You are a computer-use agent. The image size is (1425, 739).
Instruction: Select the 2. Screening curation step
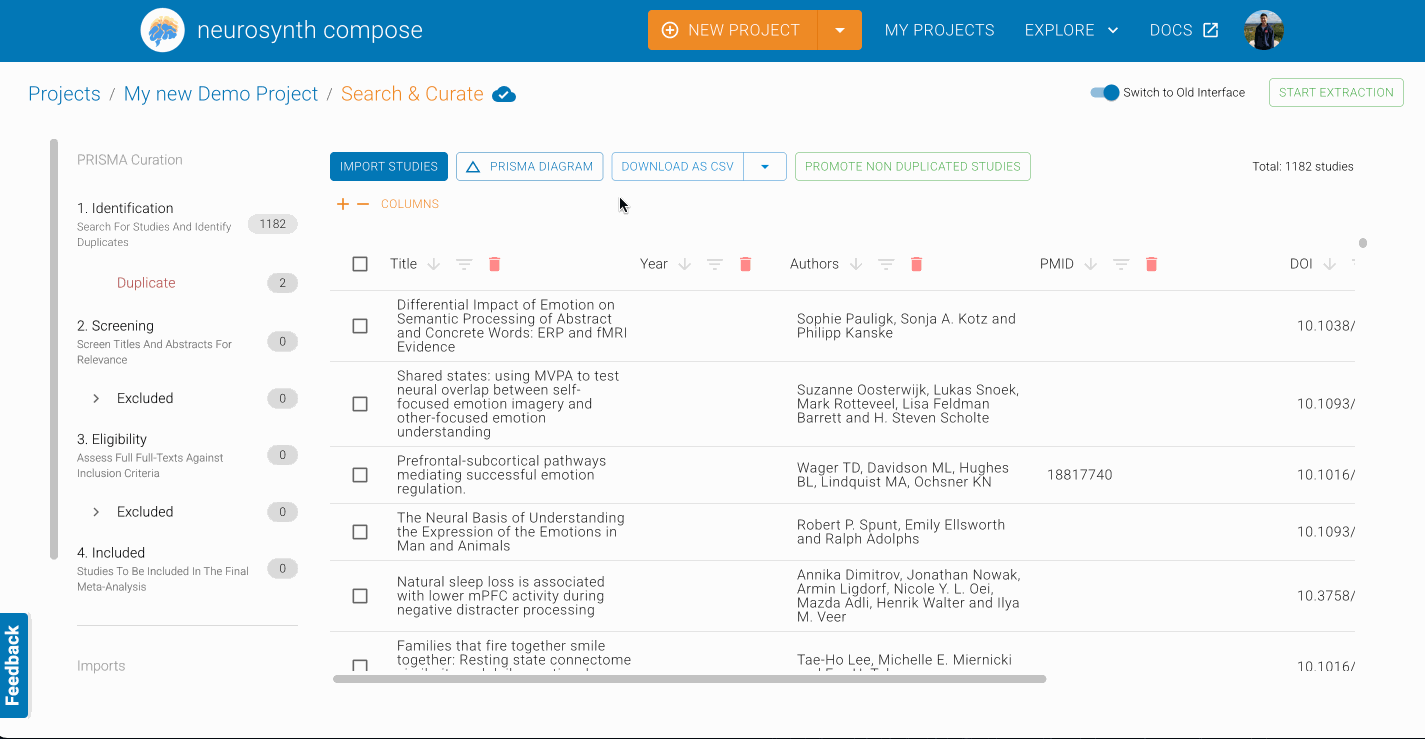[187, 342]
